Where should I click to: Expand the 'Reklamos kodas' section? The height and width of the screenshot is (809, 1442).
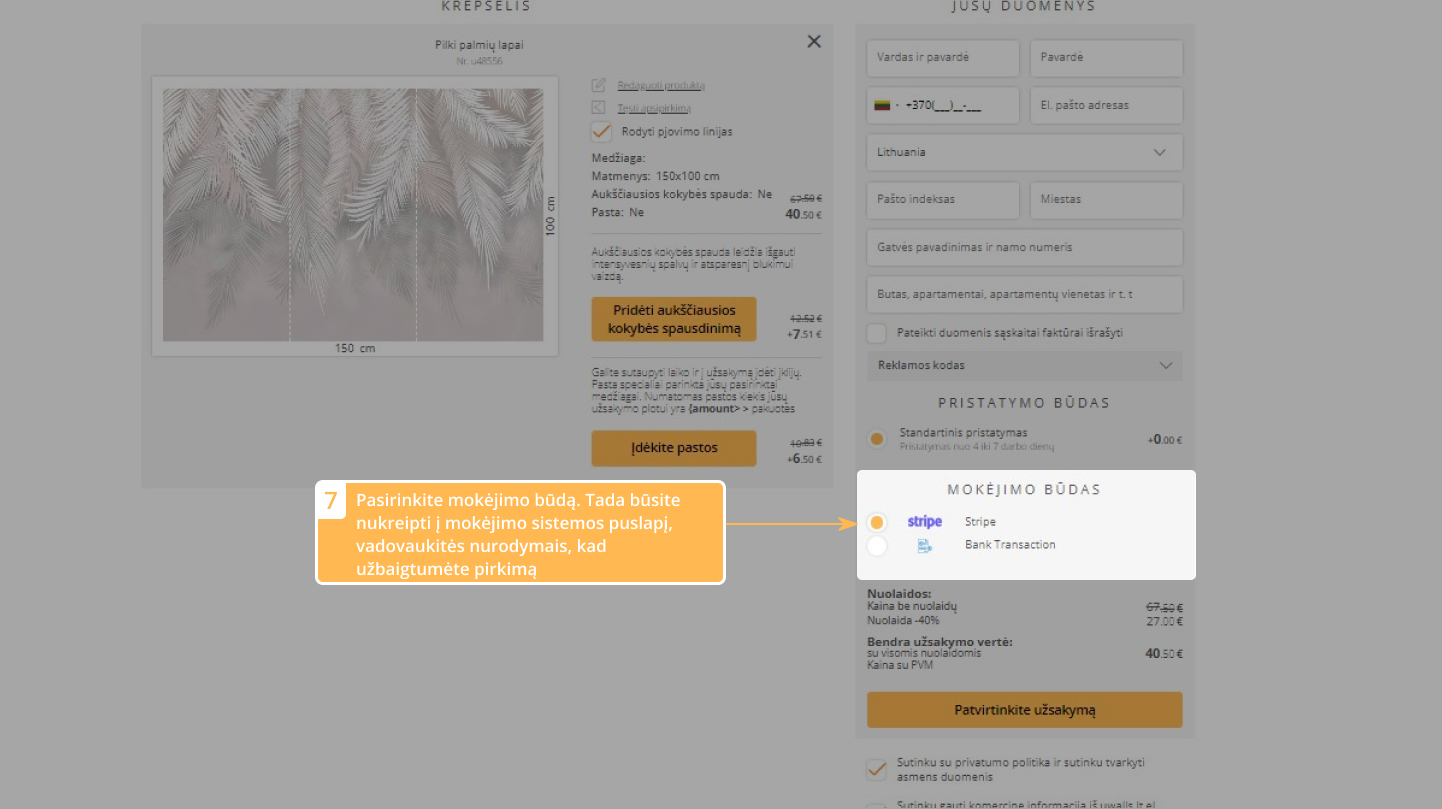pos(1024,366)
